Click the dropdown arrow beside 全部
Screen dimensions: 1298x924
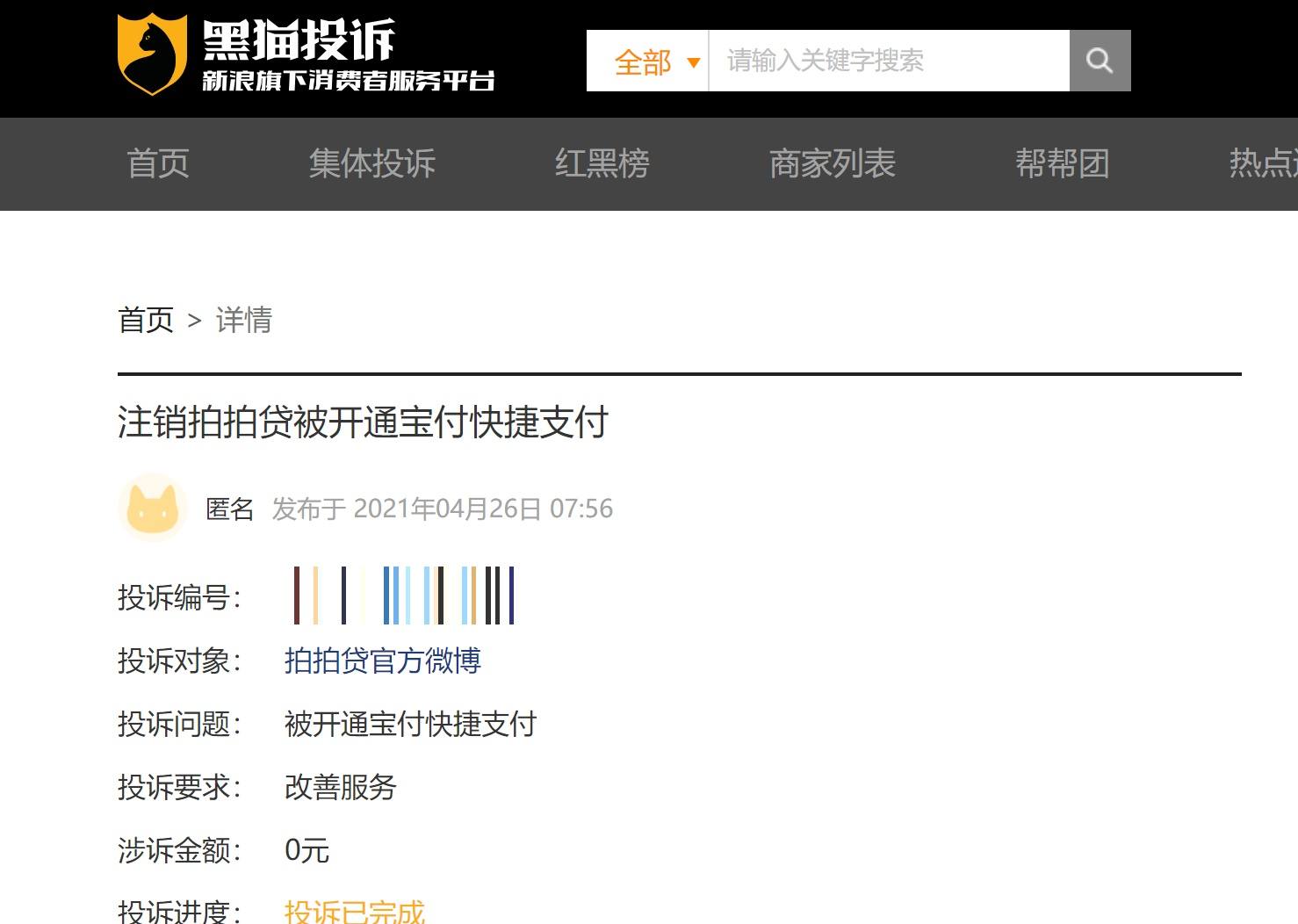(x=694, y=62)
